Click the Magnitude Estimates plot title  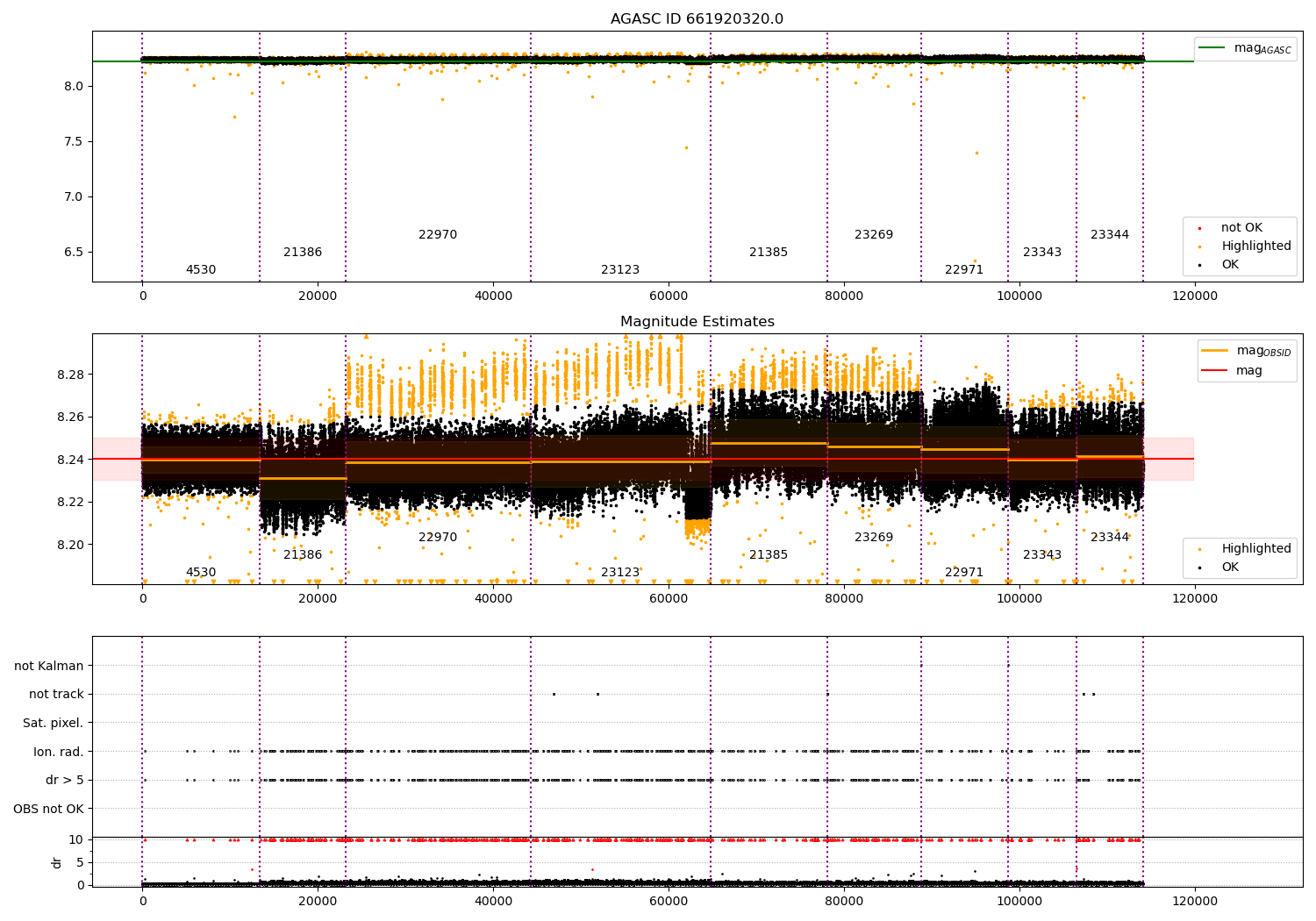(x=697, y=322)
